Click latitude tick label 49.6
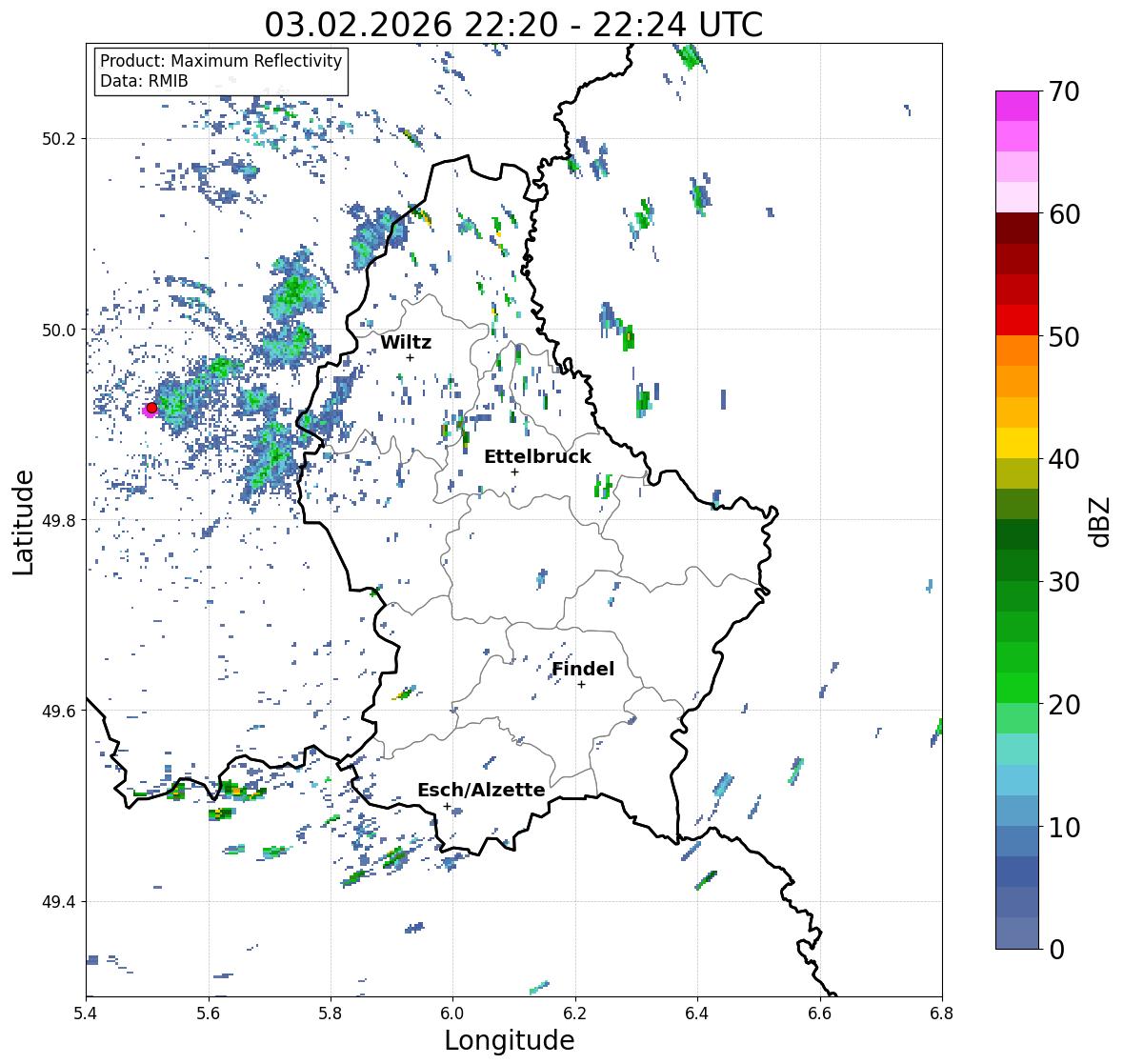1123x1064 pixels. click(59, 711)
